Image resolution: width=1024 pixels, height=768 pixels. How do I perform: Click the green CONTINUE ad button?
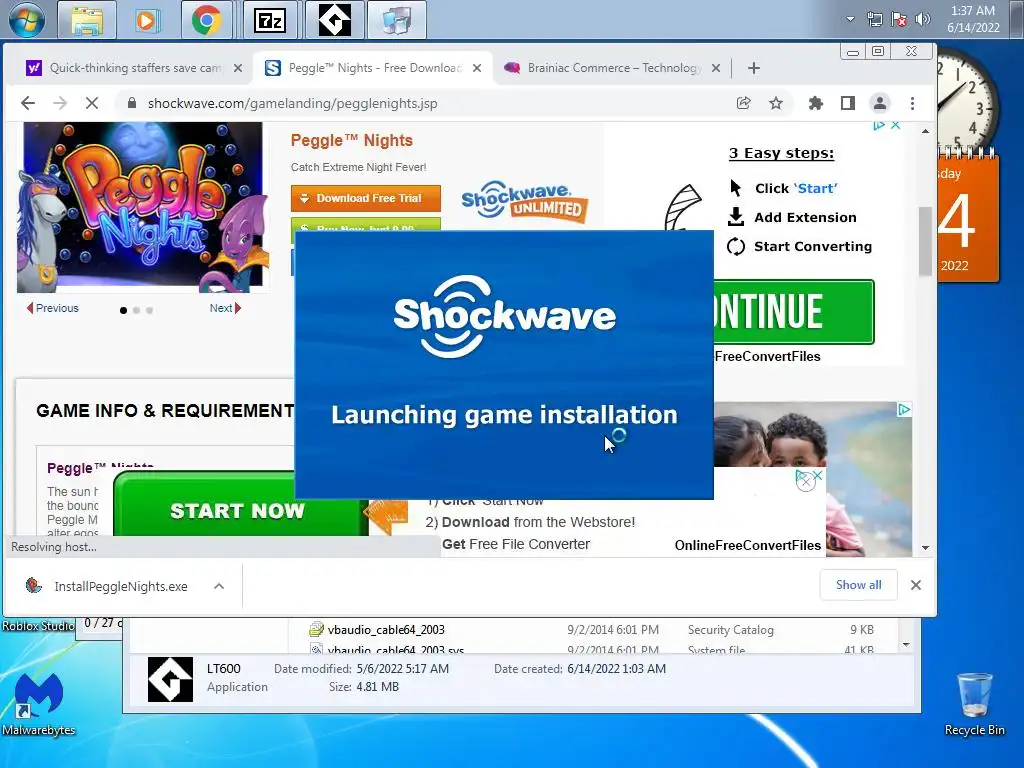[x=793, y=312]
